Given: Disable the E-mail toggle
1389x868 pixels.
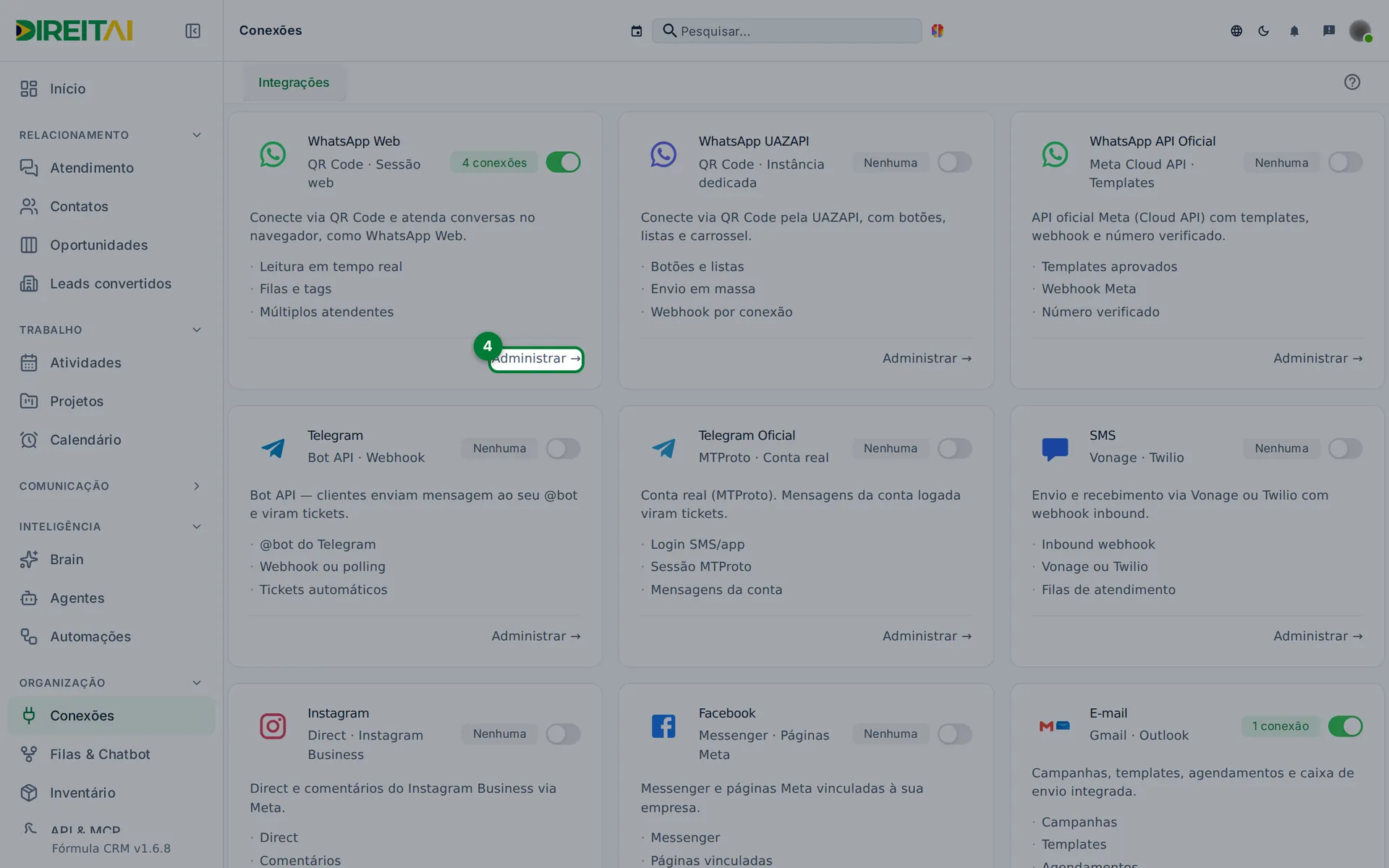Looking at the screenshot, I should coord(1345,726).
